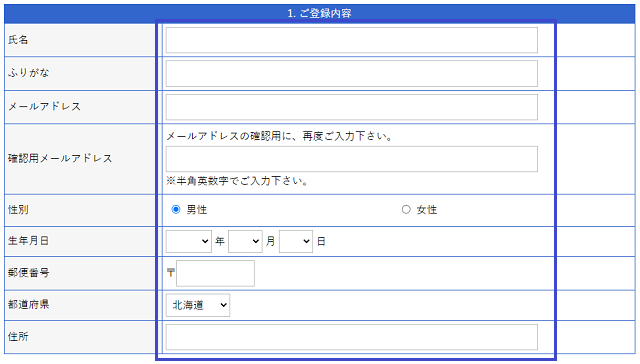Click the header '1. ご登録内容'
This screenshot has width=640, height=364.
[319, 13]
